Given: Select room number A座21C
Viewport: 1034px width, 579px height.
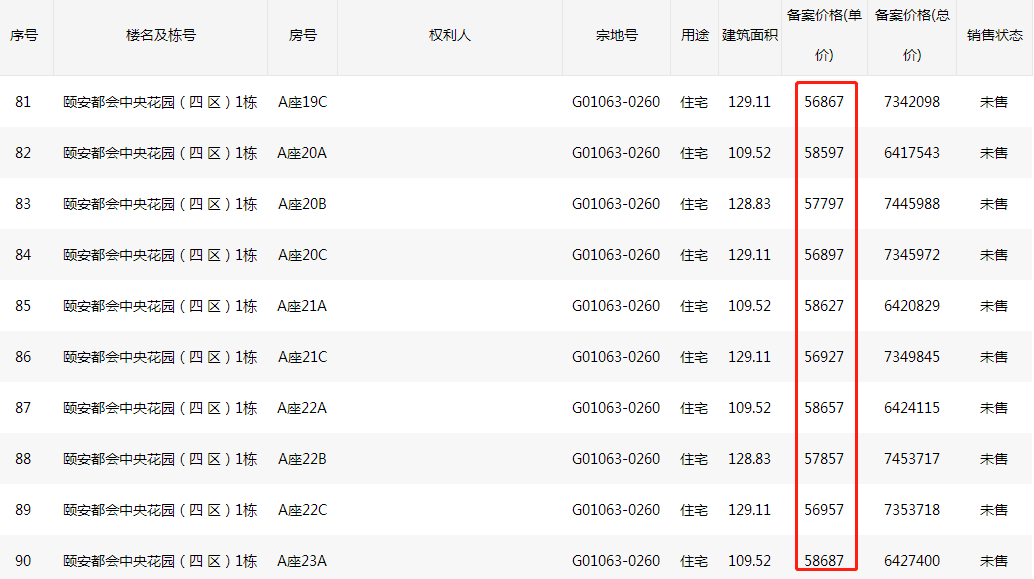Looking at the screenshot, I should [303, 357].
